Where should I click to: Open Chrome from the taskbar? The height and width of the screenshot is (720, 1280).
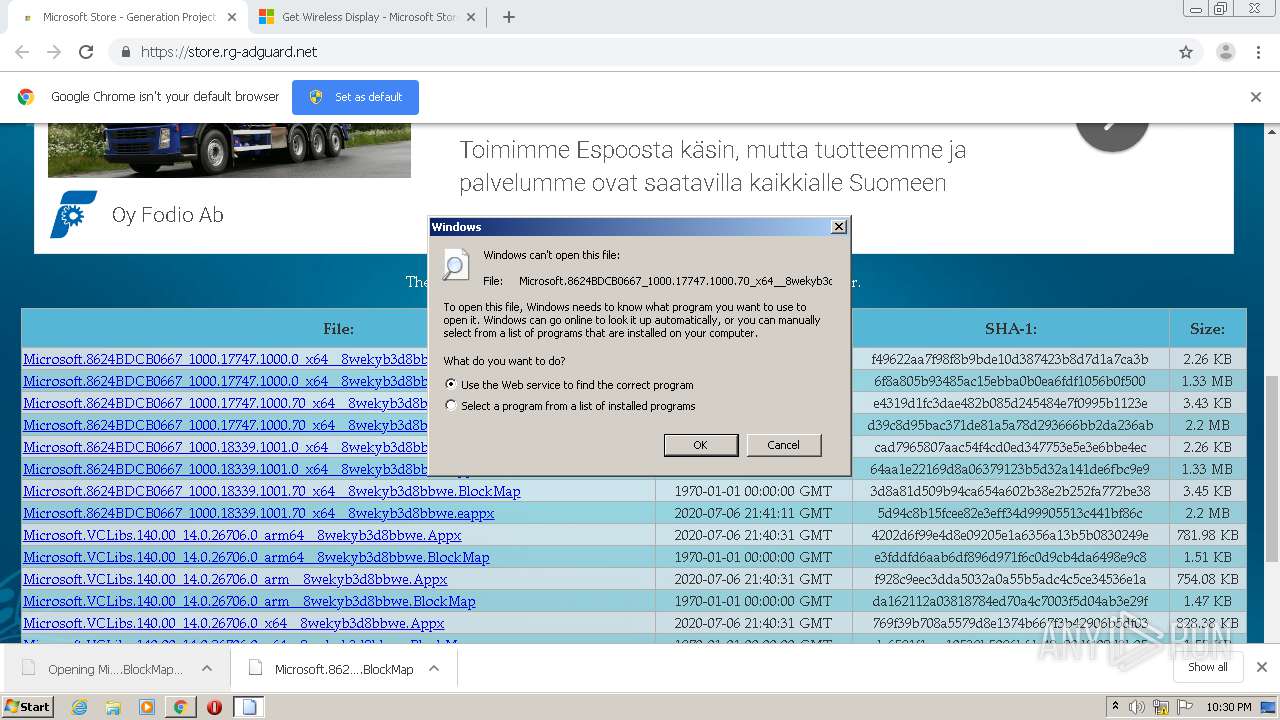(x=180, y=707)
